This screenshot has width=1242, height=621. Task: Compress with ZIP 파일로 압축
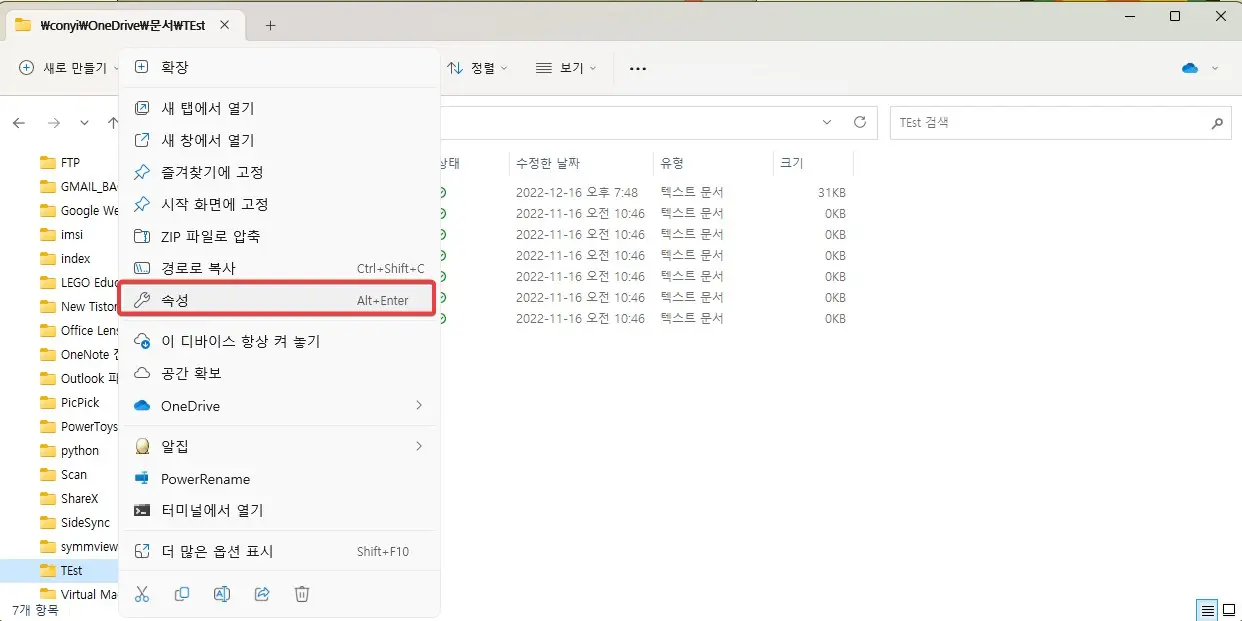[x=279, y=236]
